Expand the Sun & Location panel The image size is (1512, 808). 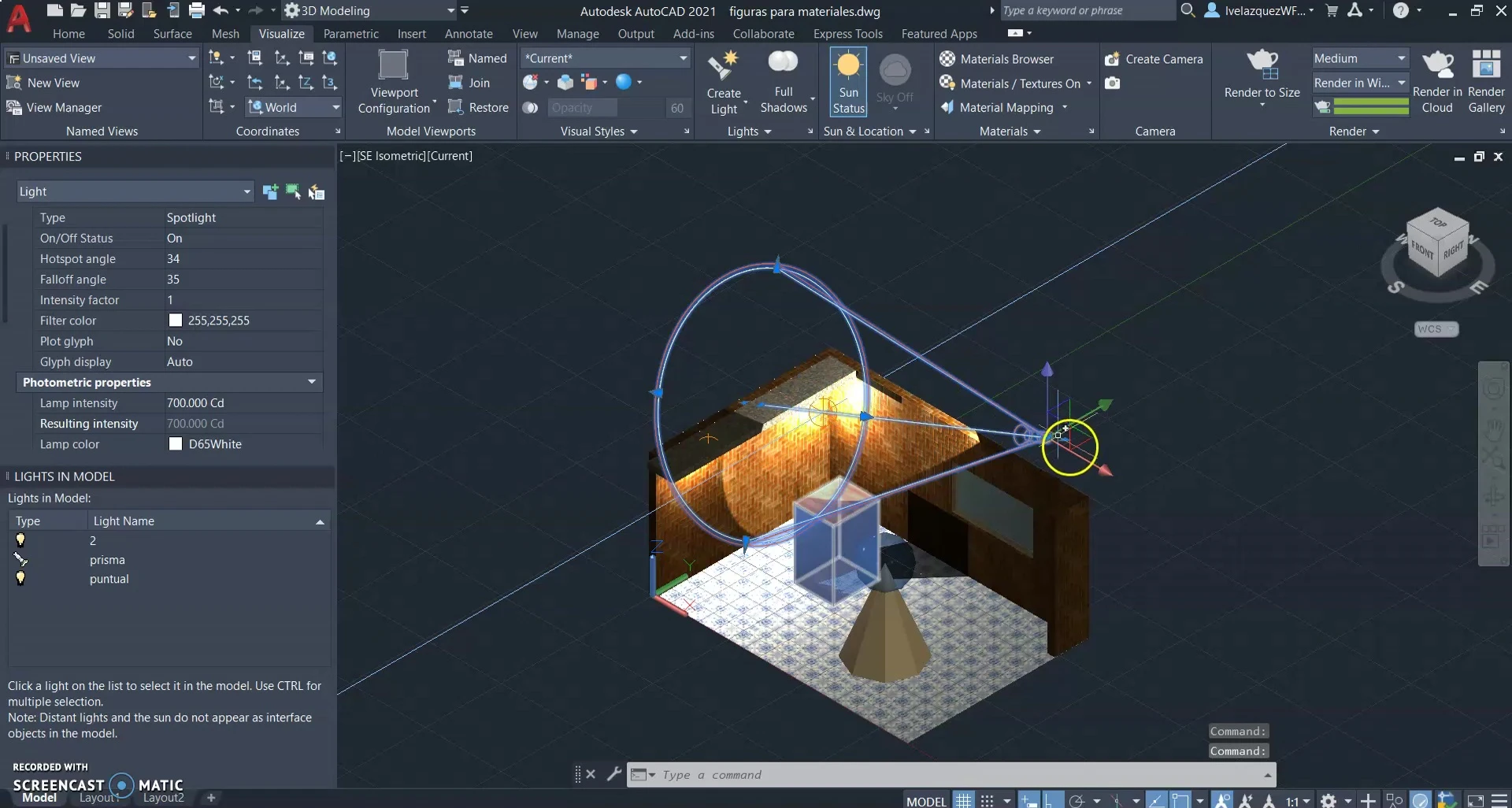[870, 132]
